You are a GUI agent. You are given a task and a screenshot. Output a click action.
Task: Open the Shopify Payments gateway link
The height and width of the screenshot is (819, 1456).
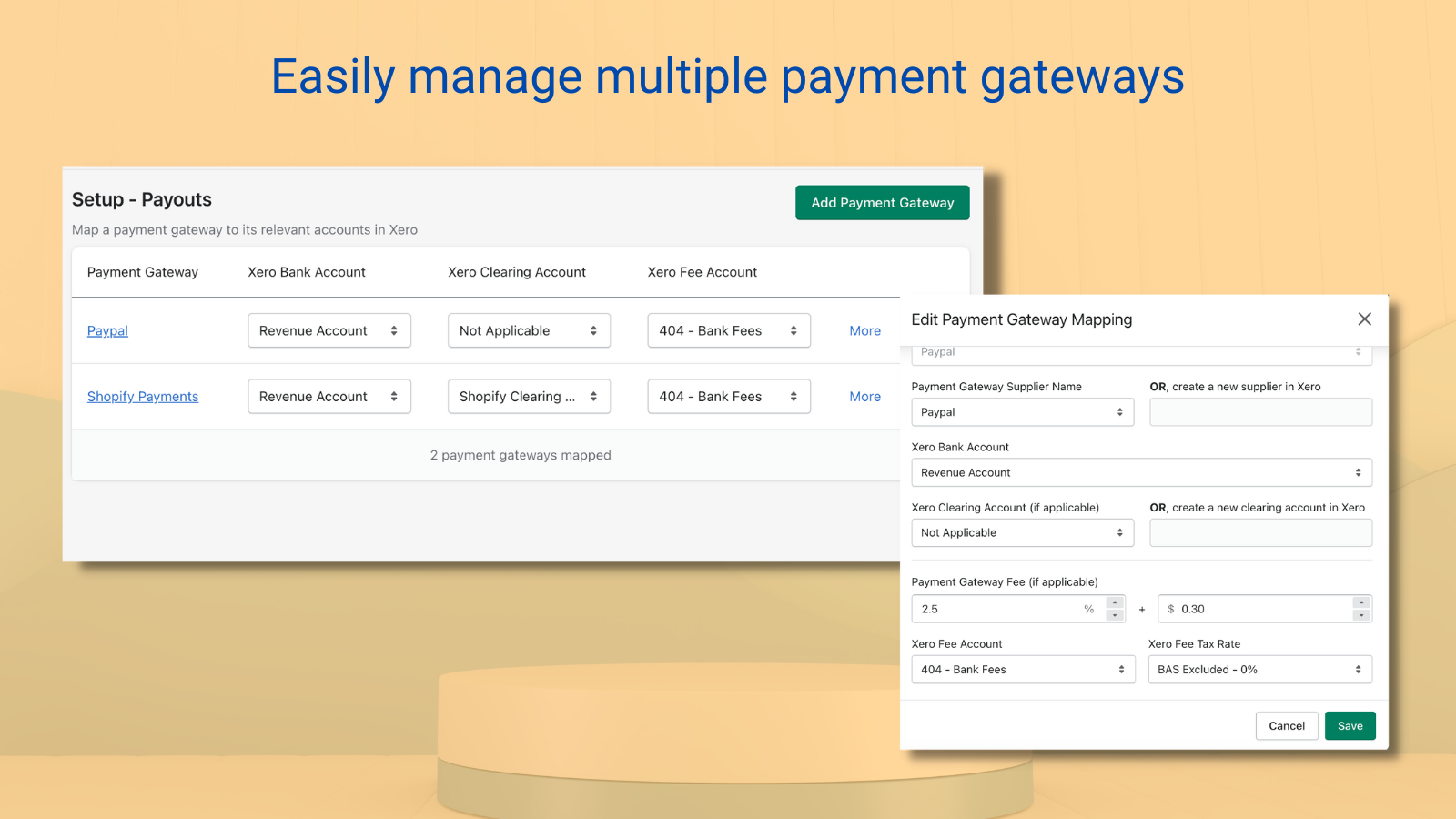(142, 396)
